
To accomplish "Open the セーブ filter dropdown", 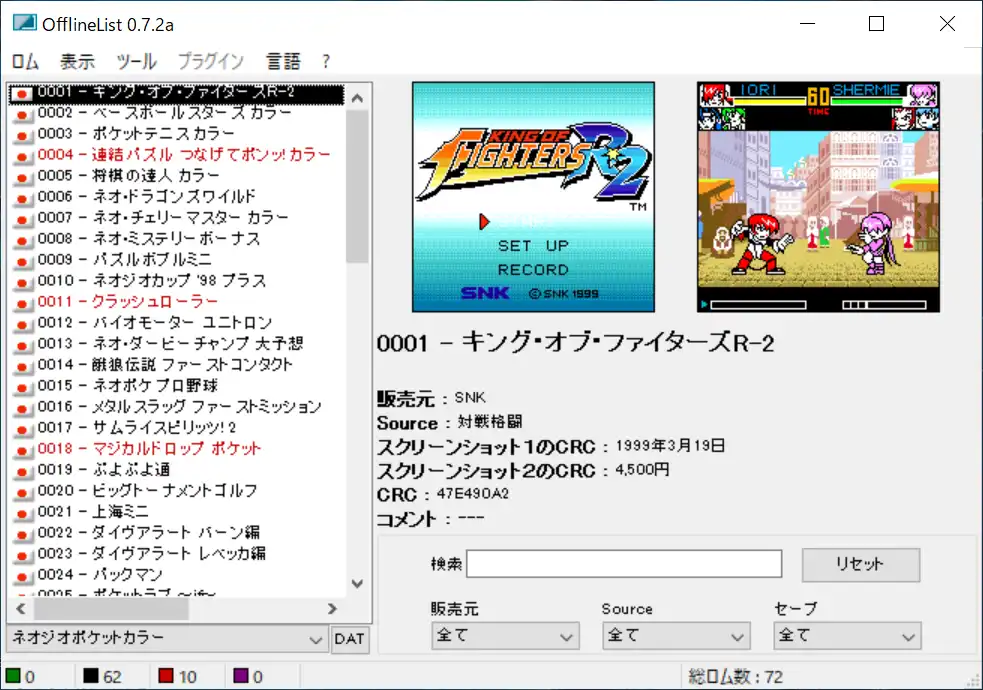I will point(847,635).
